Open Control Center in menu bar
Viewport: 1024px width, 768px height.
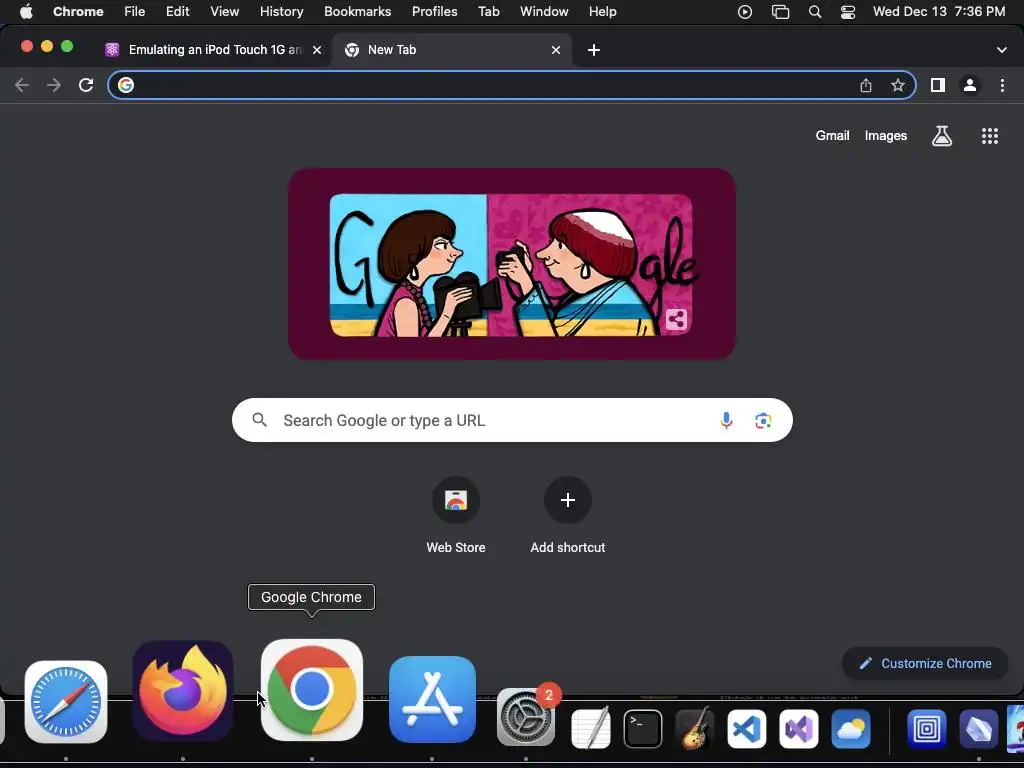(x=848, y=12)
